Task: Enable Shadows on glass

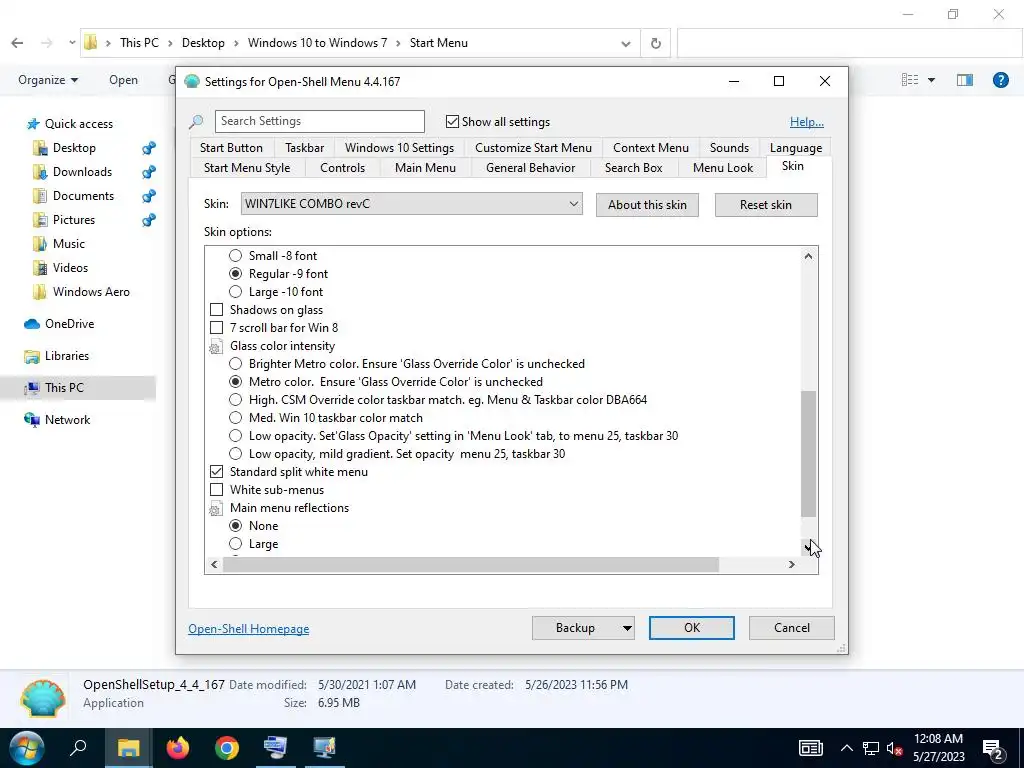Action: click(216, 310)
